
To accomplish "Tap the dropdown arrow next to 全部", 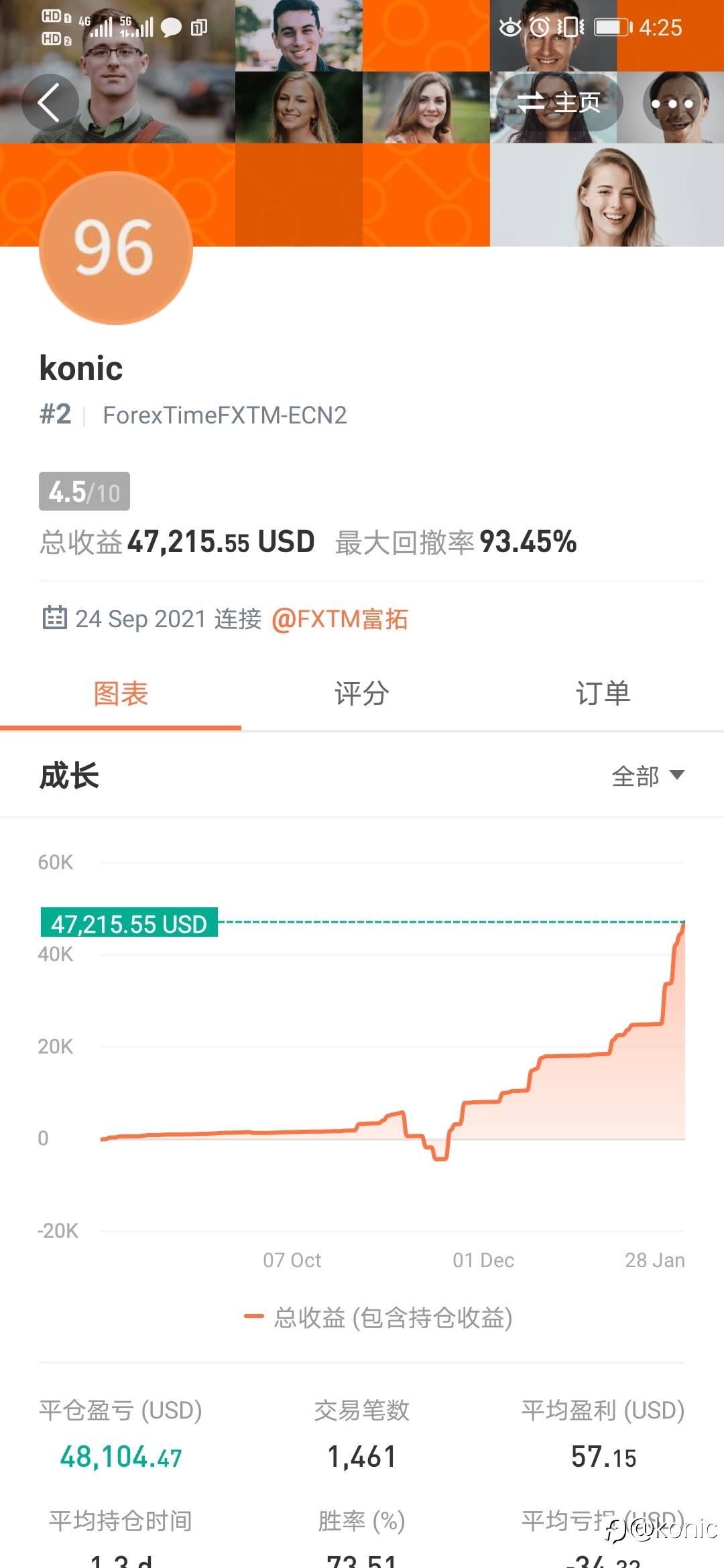I will [x=677, y=775].
